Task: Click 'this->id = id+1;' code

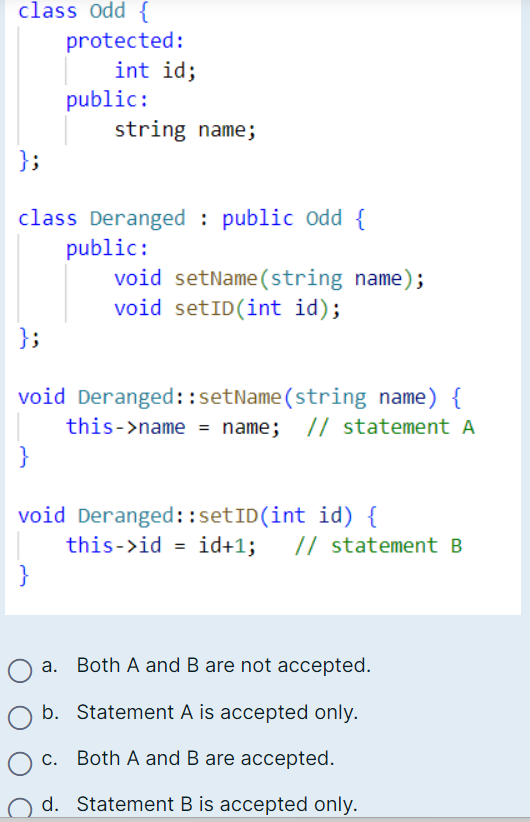Action: [161, 546]
